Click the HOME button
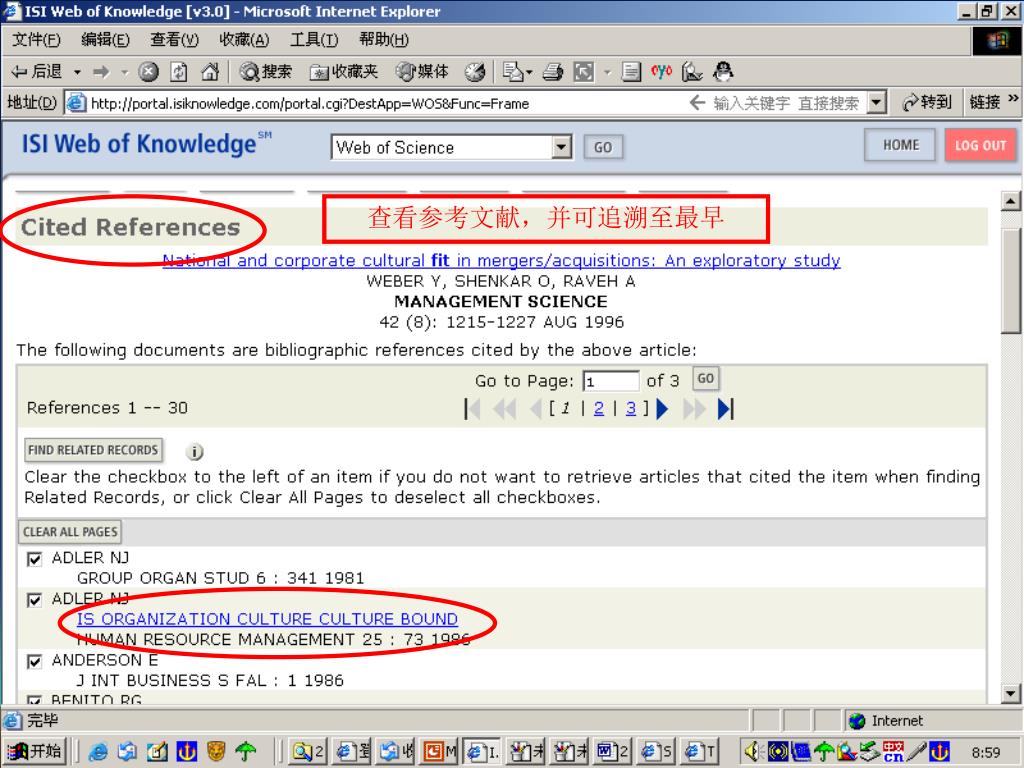The image size is (1024, 768). [x=901, y=145]
